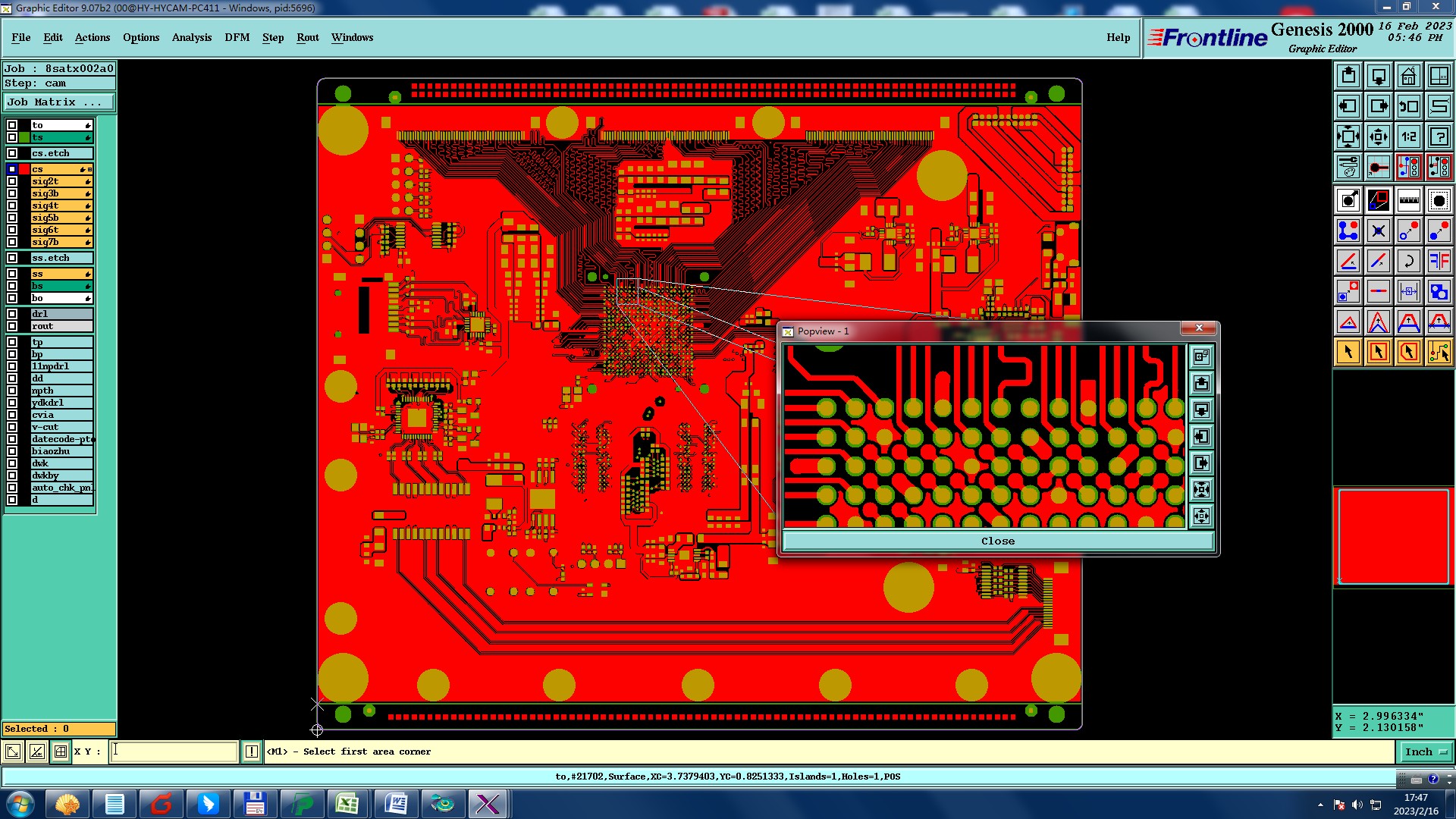The width and height of the screenshot is (1456, 819).
Task: Click the mirror flip F icon
Action: click(1439, 262)
